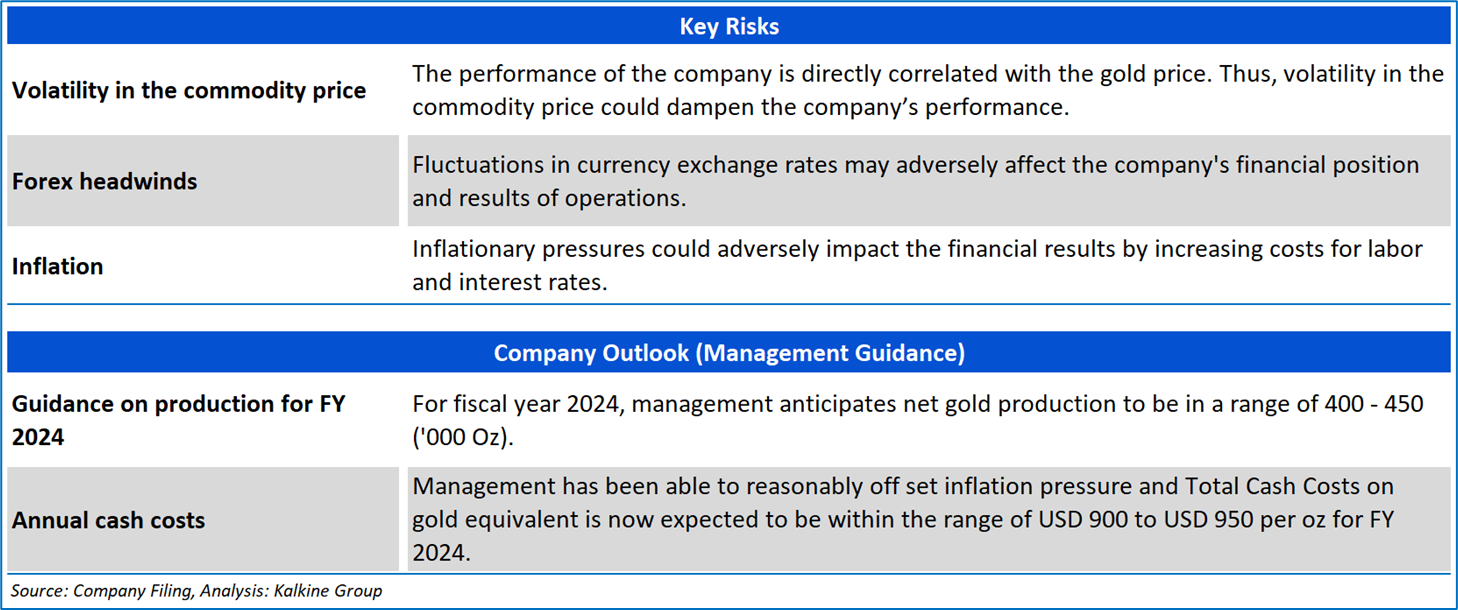The image size is (1458, 610).
Task: Select the "Guidance on production for FY 2024" label
Action: point(178,420)
